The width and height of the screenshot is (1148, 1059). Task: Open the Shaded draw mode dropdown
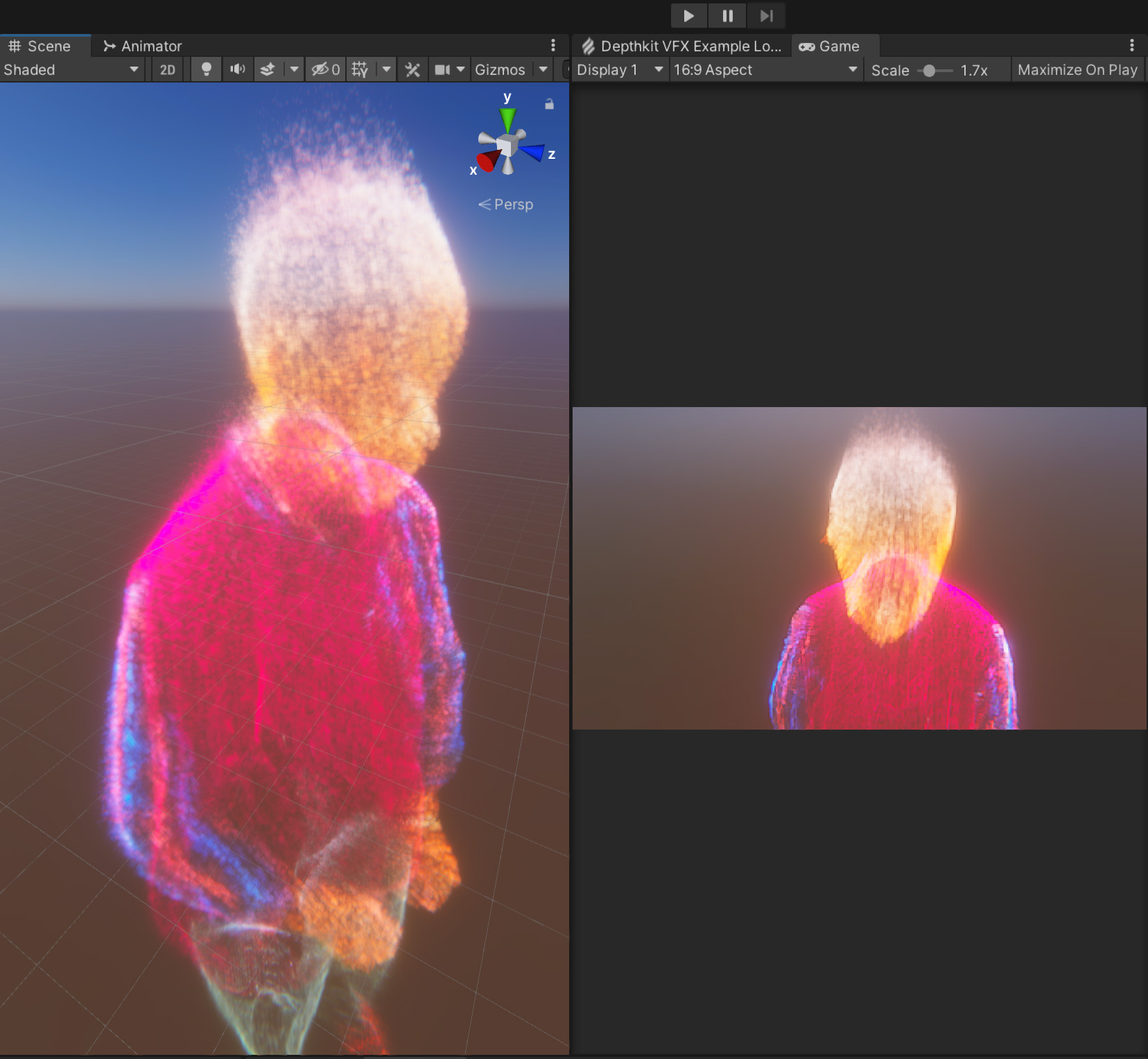point(69,69)
